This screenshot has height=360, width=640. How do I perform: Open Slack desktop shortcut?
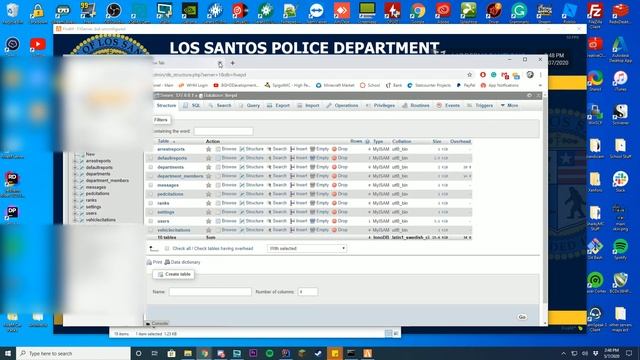click(620, 180)
